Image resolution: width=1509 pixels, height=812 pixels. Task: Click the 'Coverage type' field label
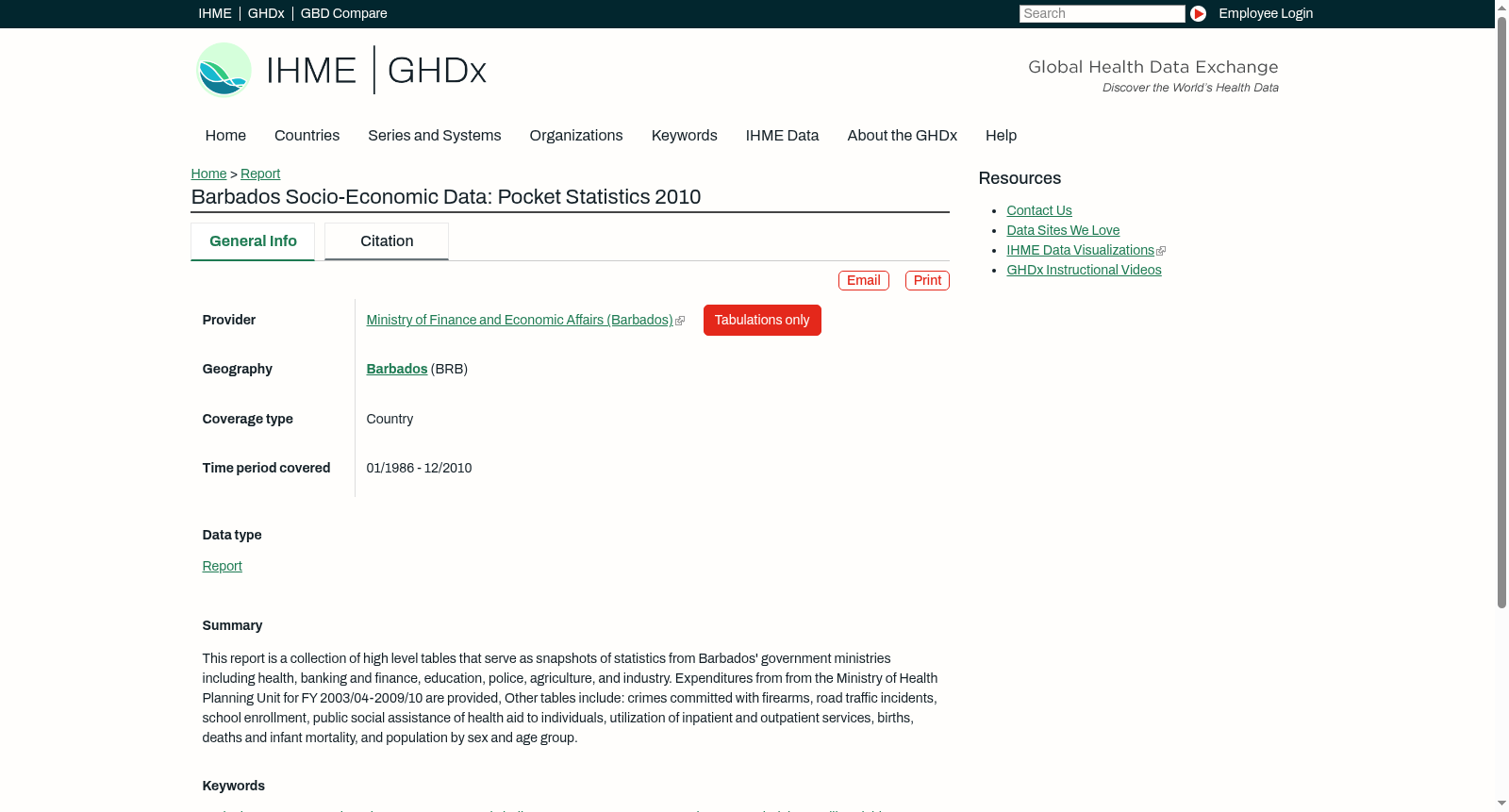[x=248, y=420]
